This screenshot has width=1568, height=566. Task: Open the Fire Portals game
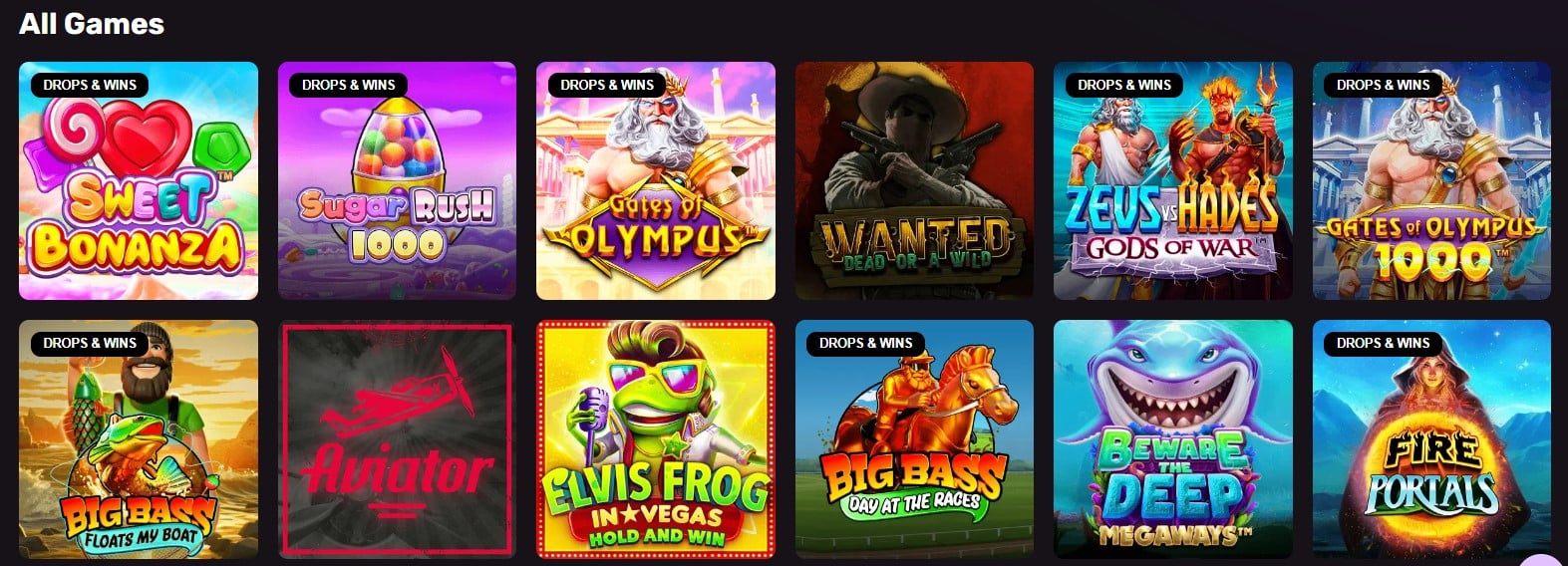tap(1431, 439)
